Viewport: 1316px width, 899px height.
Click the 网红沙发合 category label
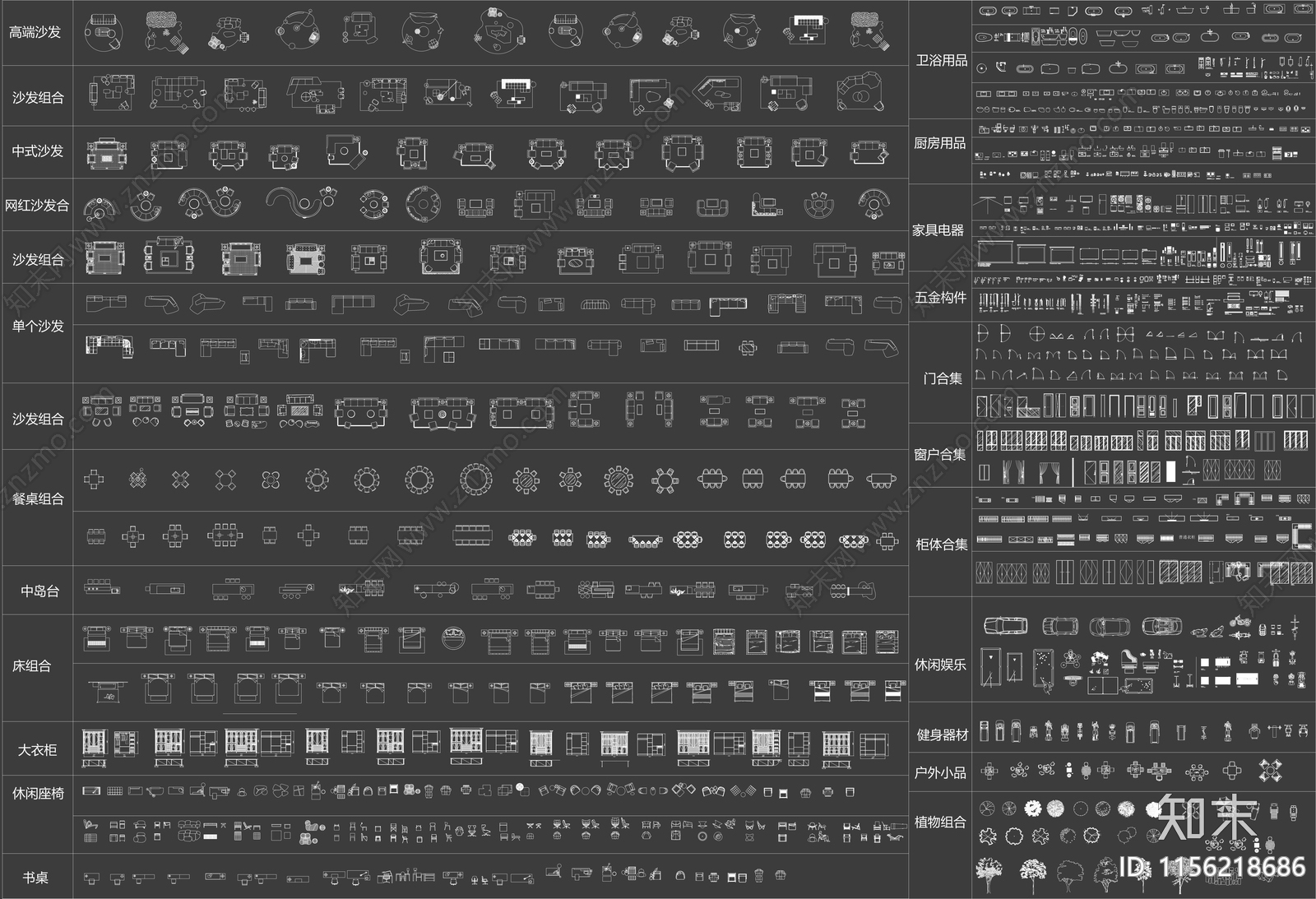pos(37,206)
